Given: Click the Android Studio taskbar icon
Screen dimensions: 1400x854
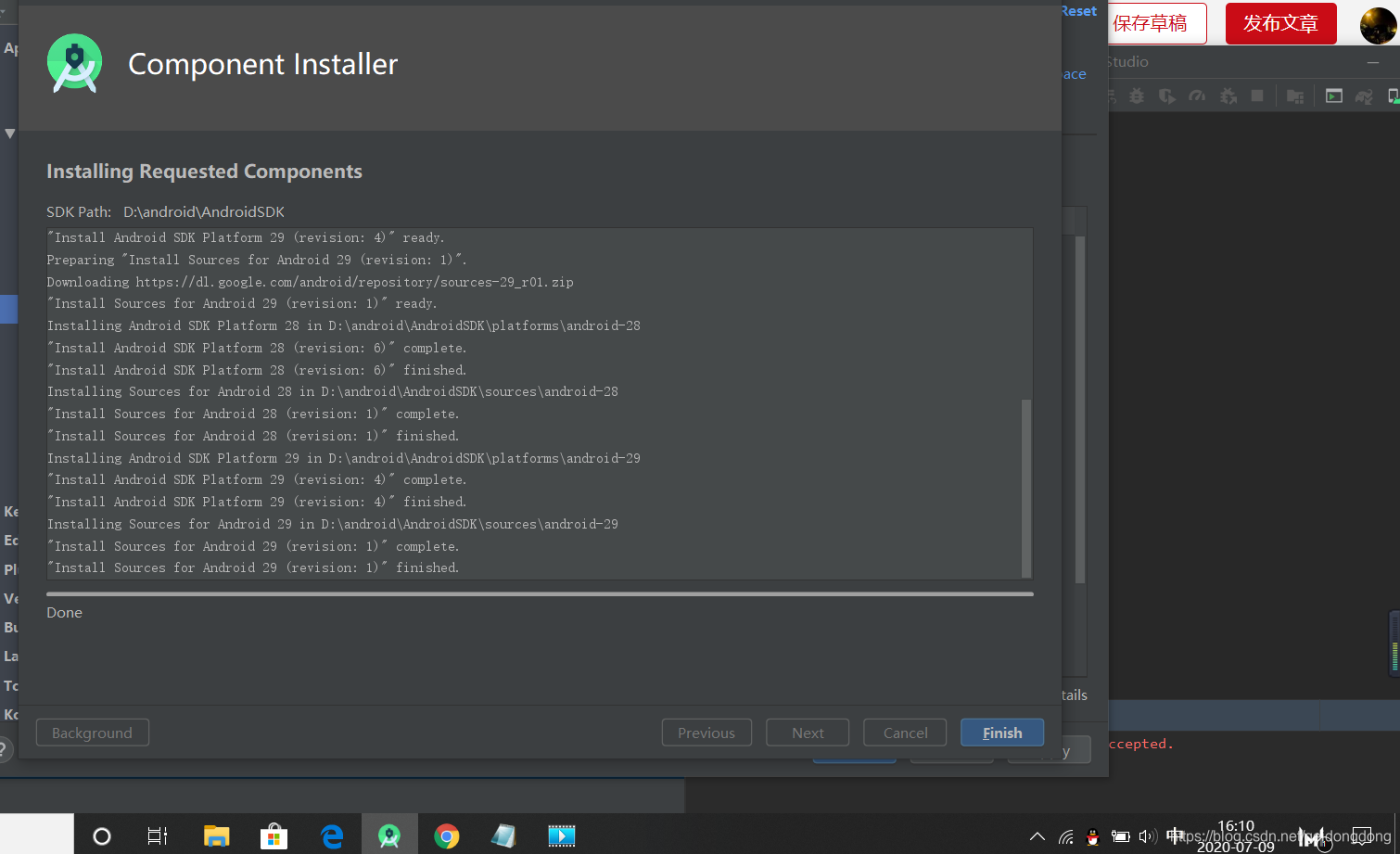Looking at the screenshot, I should 389,836.
